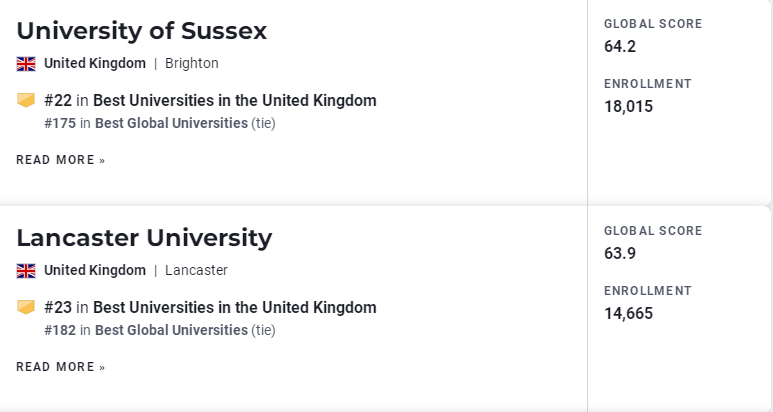Click the ranking badge icon next to #23

pos(26,307)
